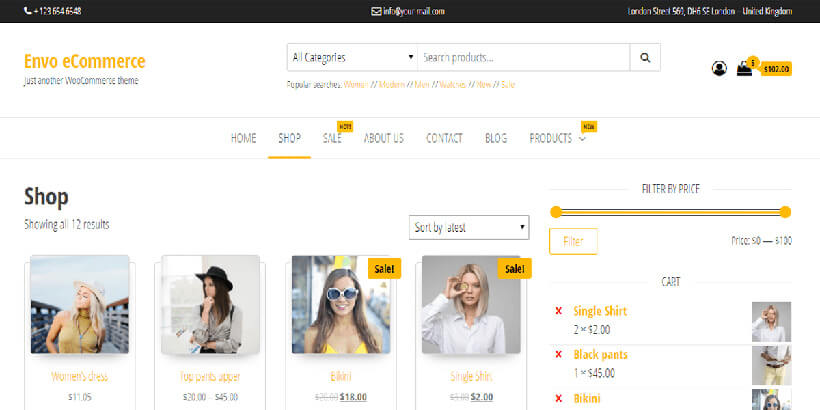Open the user account icon

[x=719, y=69]
